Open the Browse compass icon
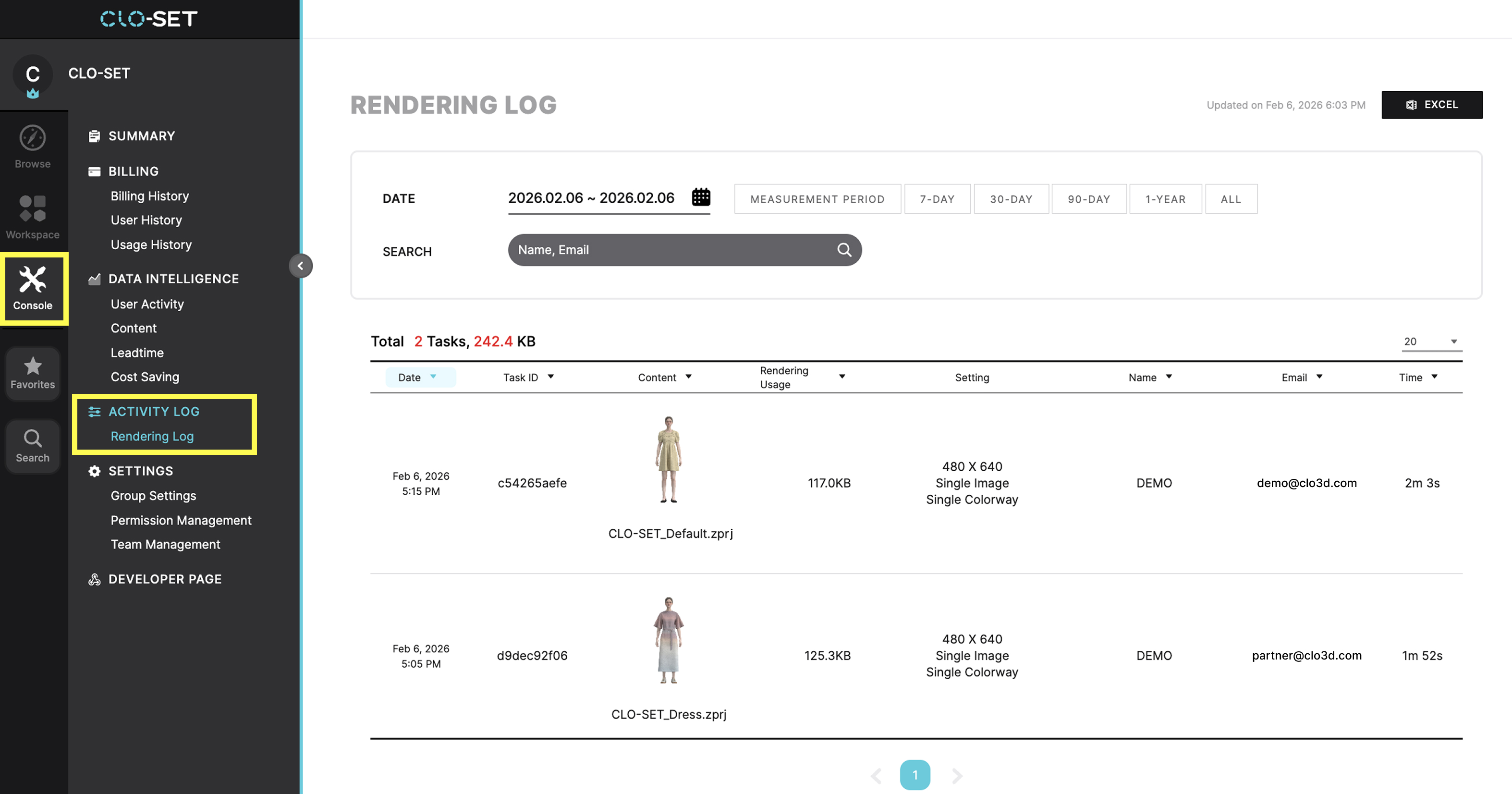Viewport: 1512px width, 794px height. tap(32, 138)
